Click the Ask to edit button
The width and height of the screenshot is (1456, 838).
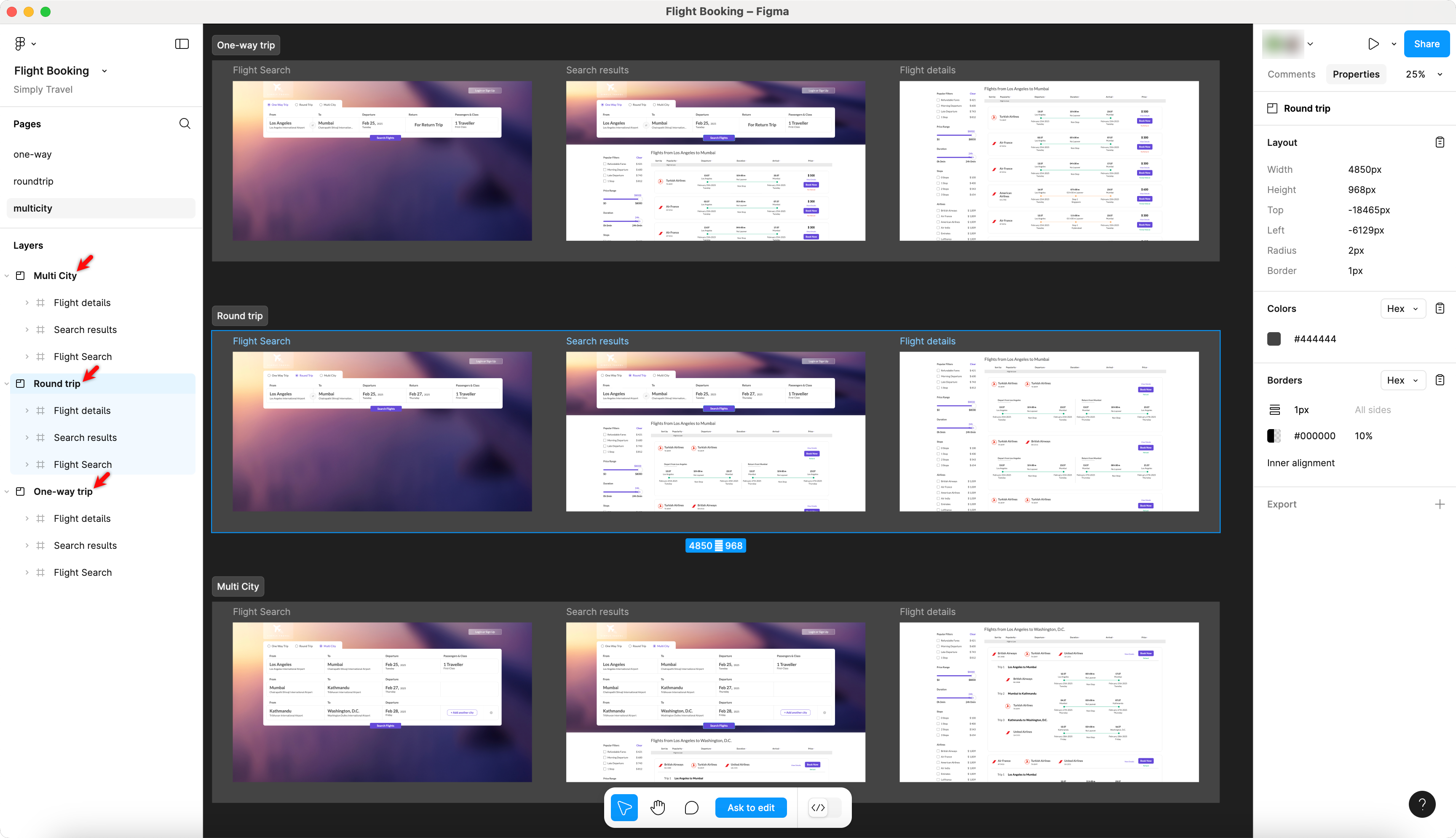750,808
